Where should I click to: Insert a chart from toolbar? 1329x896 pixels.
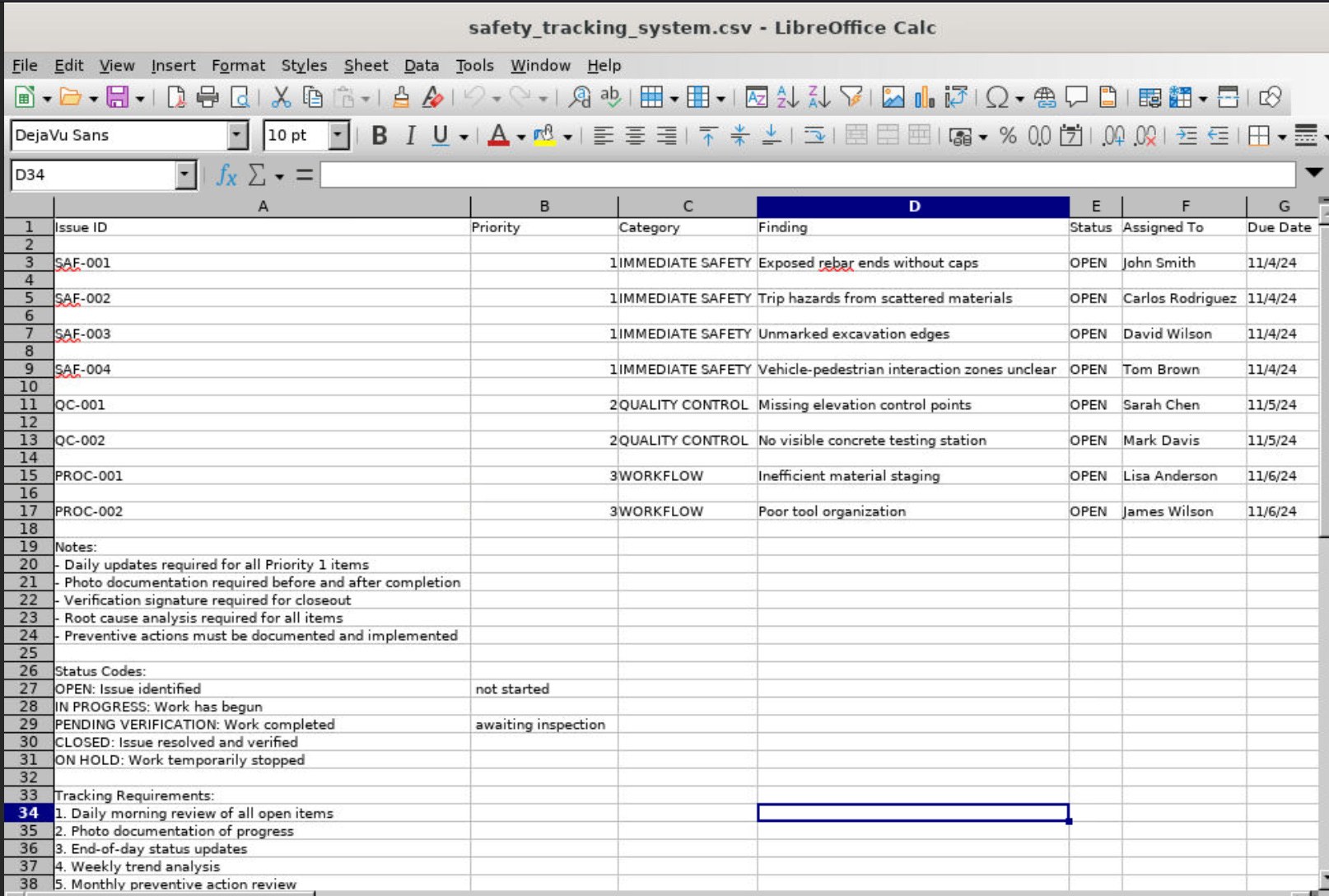click(x=924, y=97)
